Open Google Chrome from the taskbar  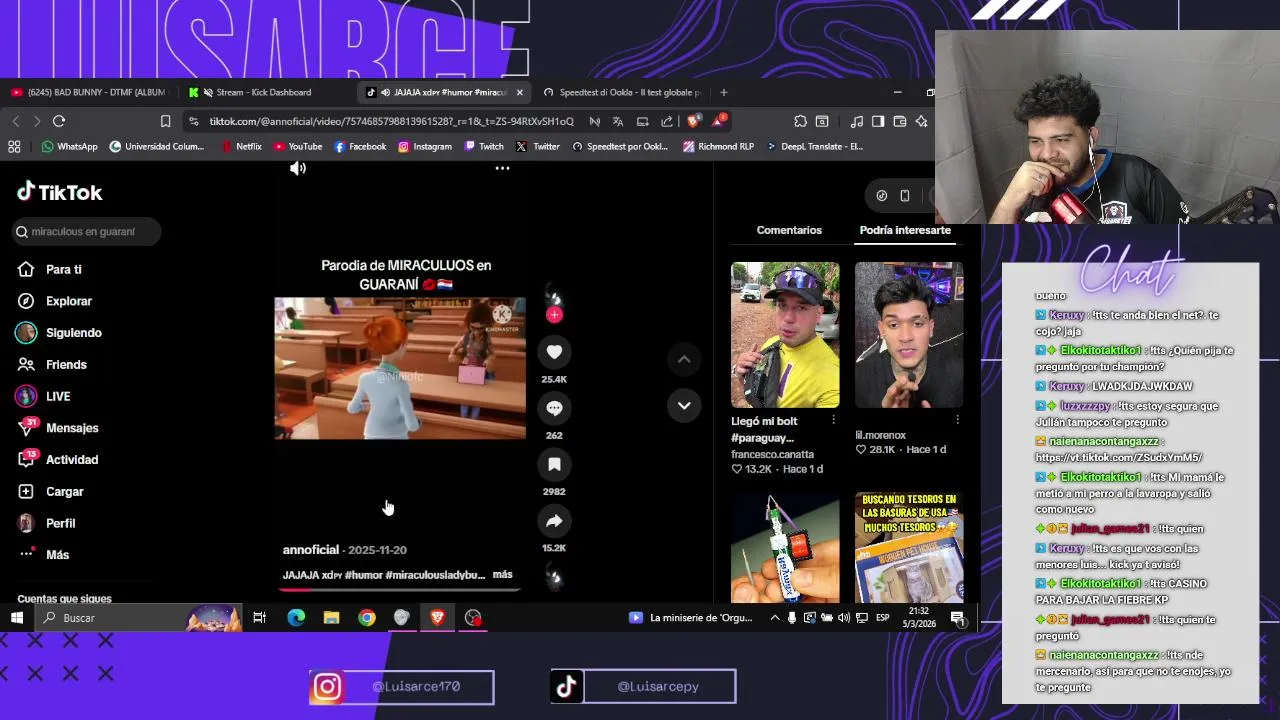click(x=367, y=618)
